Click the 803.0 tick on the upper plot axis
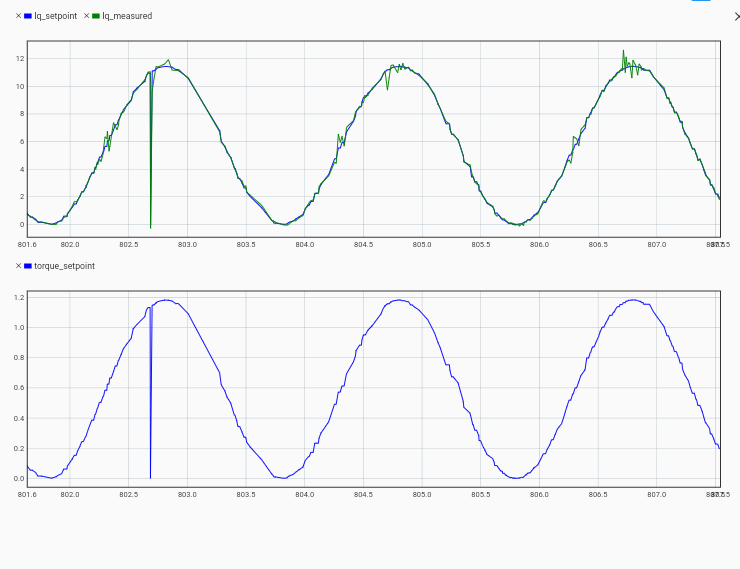This screenshot has width=740, height=569. 187,244
